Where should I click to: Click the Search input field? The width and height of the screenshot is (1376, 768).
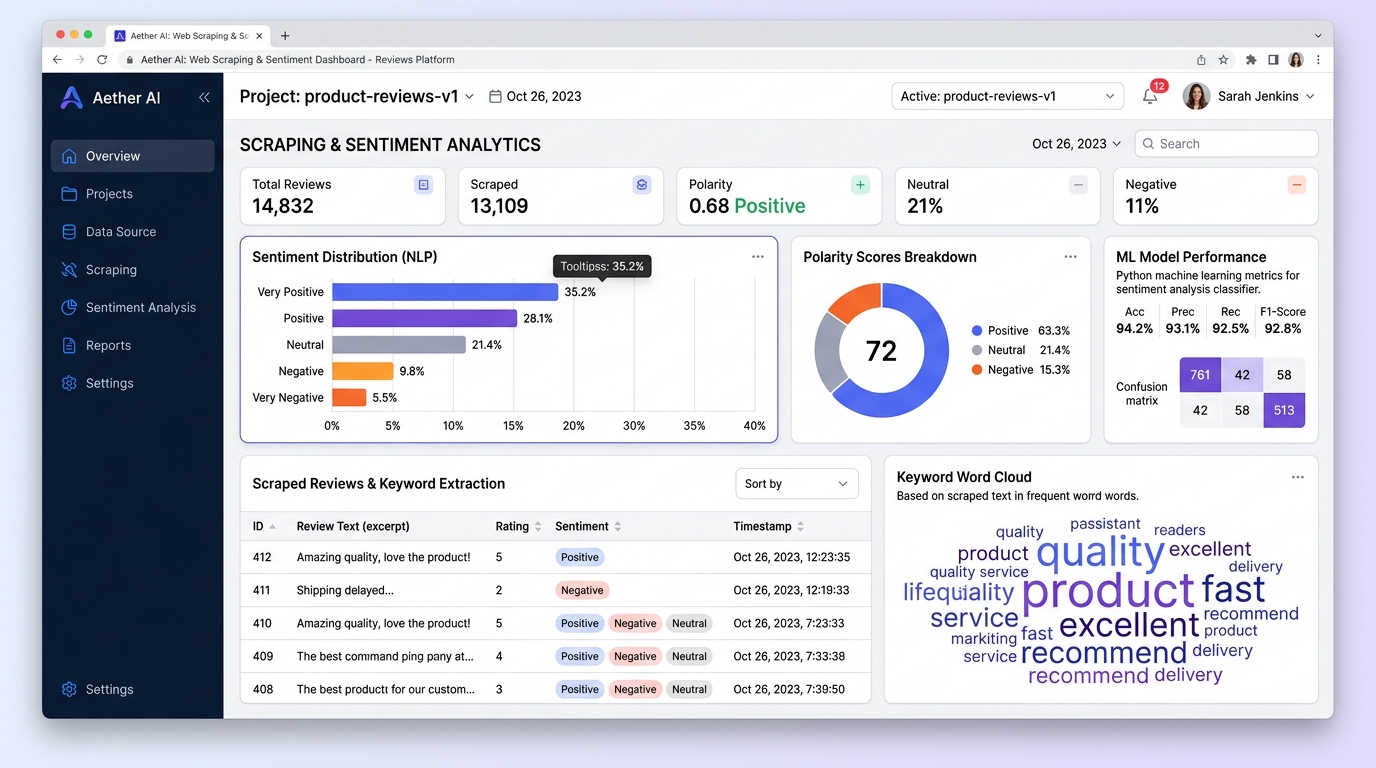click(x=1226, y=144)
